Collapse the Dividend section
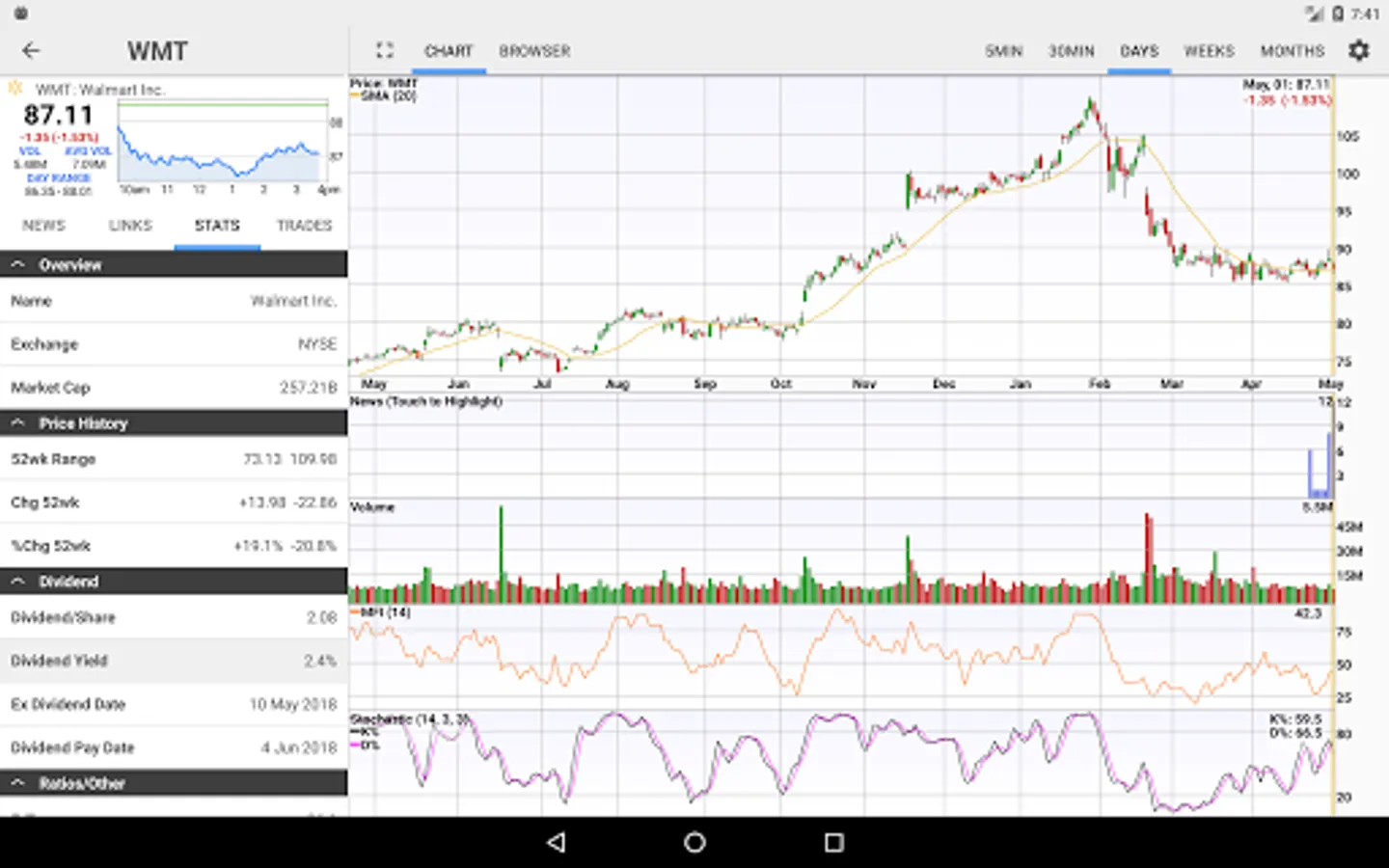The height and width of the screenshot is (868, 1389). [x=174, y=581]
